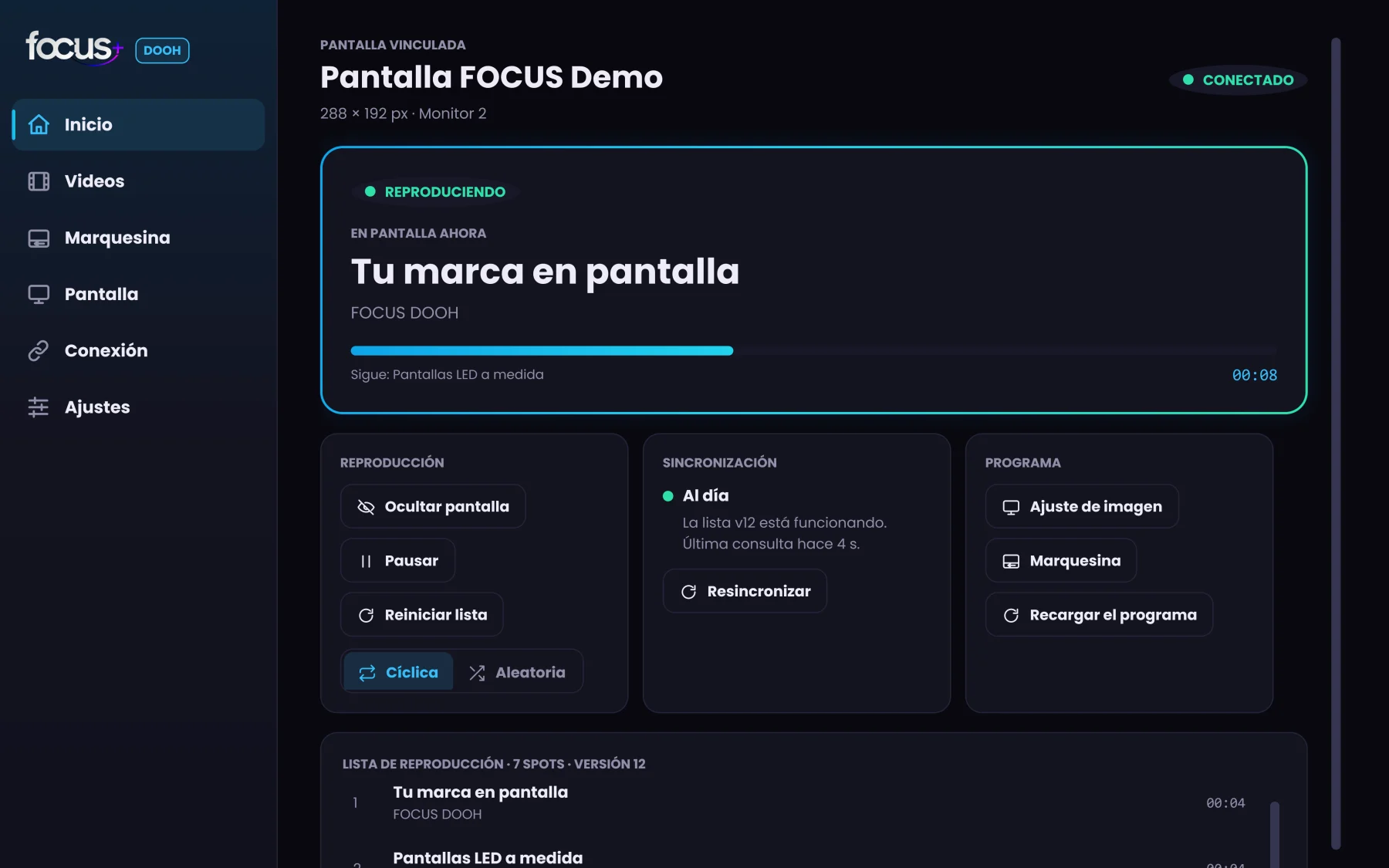Screen dimensions: 1389x868
Task: Restart the playlist with Reiniciar lista
Action: [421, 614]
